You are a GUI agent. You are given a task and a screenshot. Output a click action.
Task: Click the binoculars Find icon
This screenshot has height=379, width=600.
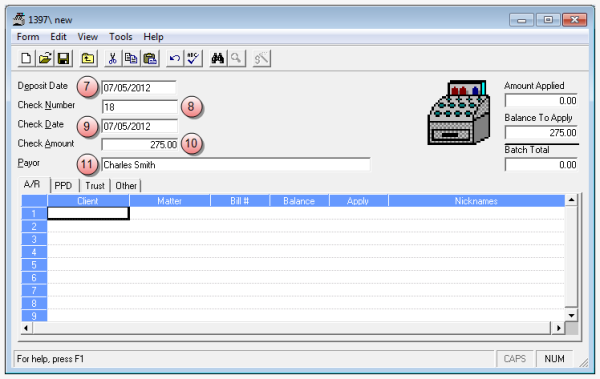point(218,59)
